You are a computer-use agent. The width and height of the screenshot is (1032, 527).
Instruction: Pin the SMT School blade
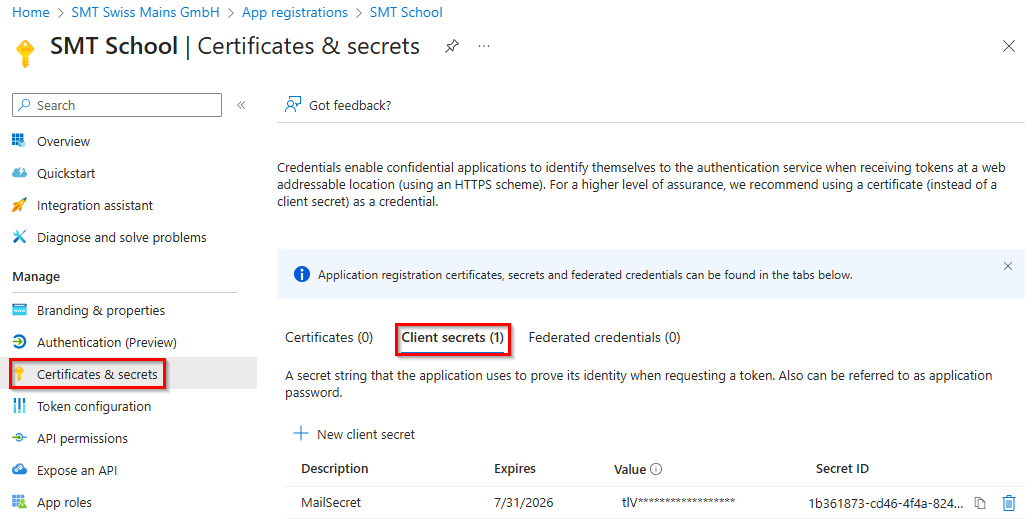pyautogui.click(x=452, y=46)
